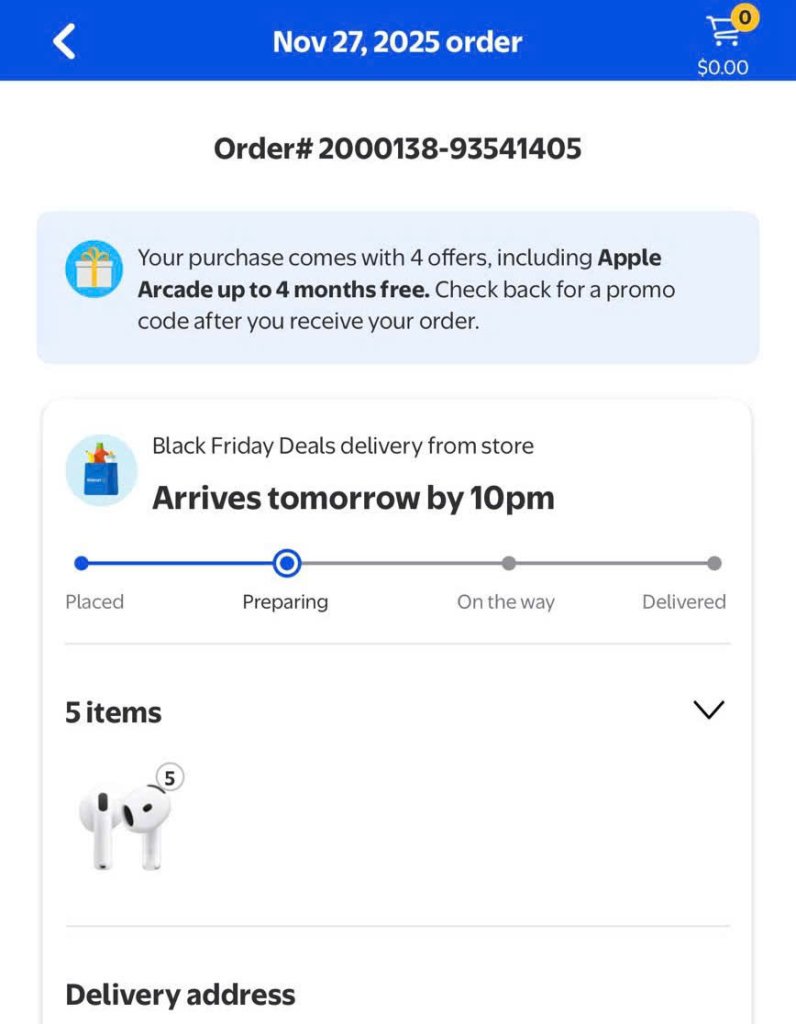The width and height of the screenshot is (796, 1024).
Task: Click the cart item count badge
Action: 744,17
